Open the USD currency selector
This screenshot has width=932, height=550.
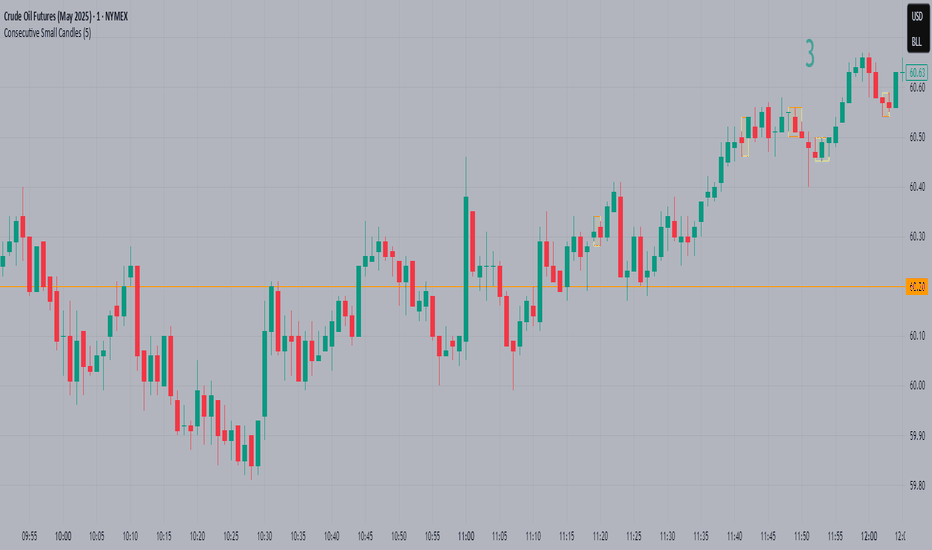click(x=917, y=17)
